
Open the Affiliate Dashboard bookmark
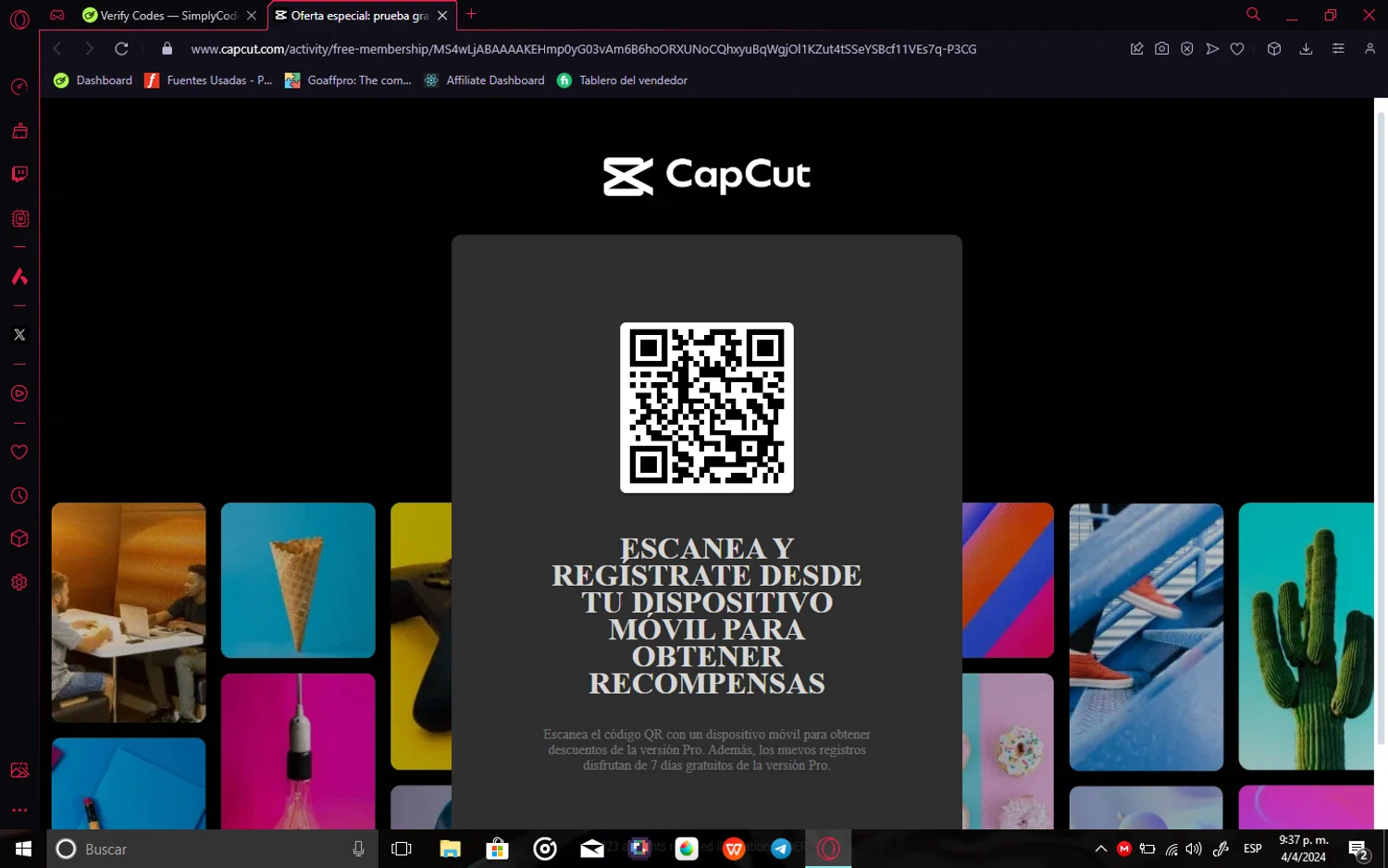484,81
